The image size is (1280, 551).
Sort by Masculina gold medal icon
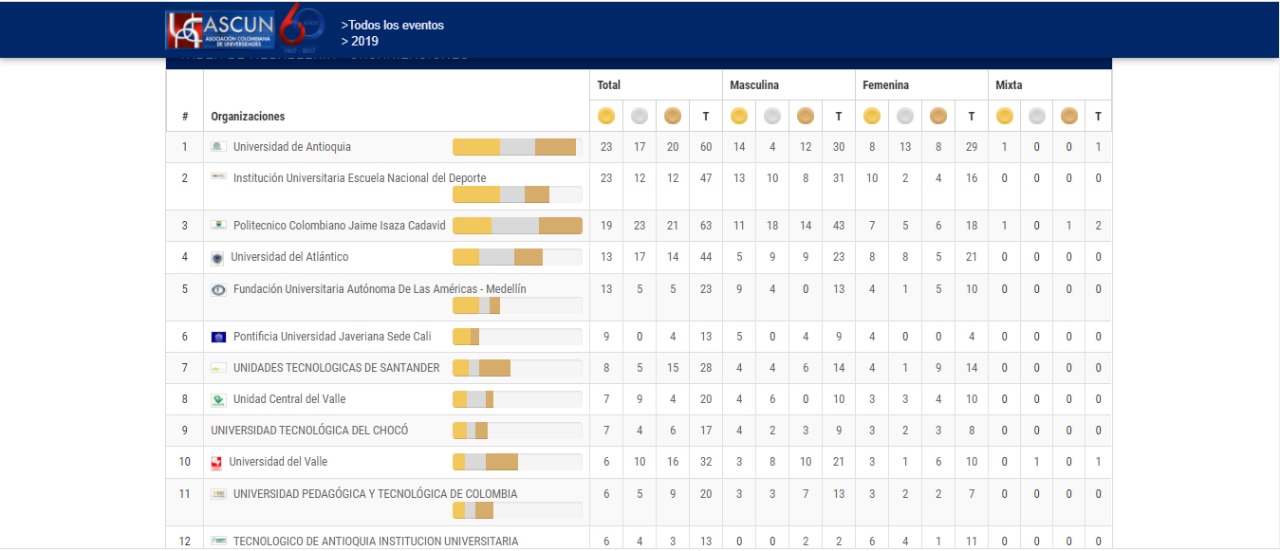point(739,116)
